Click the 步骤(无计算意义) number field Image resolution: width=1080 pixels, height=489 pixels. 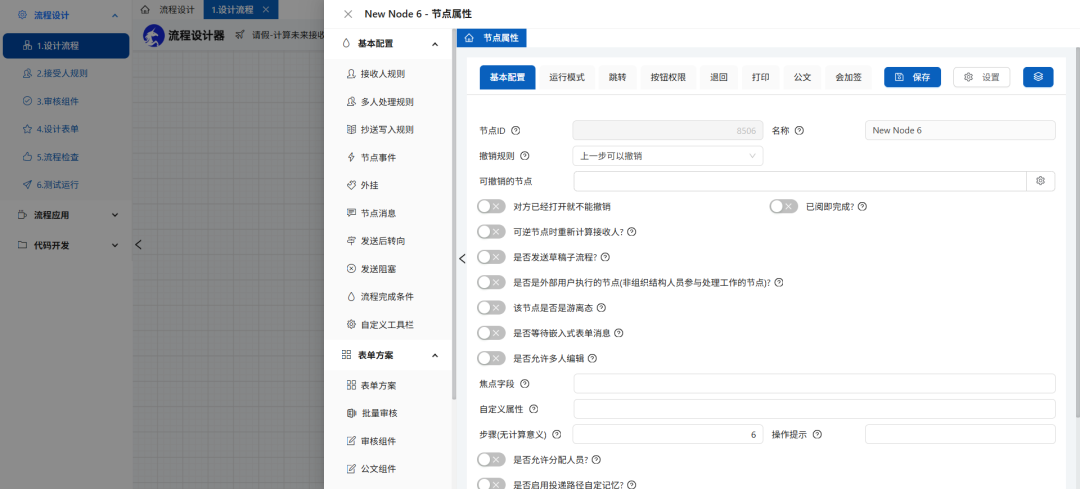pos(667,435)
